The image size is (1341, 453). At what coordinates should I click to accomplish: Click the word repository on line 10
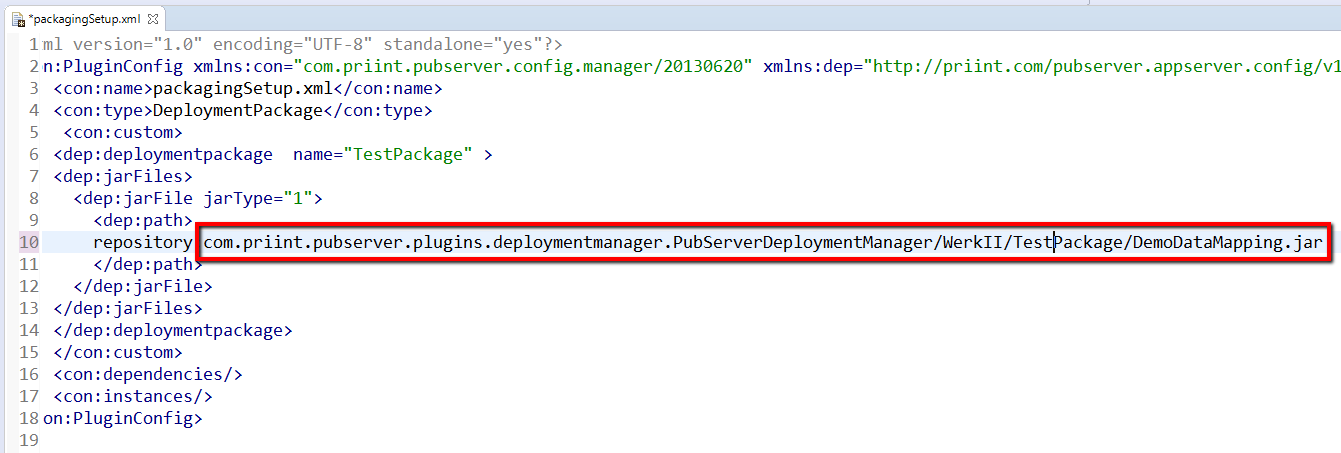(141, 243)
